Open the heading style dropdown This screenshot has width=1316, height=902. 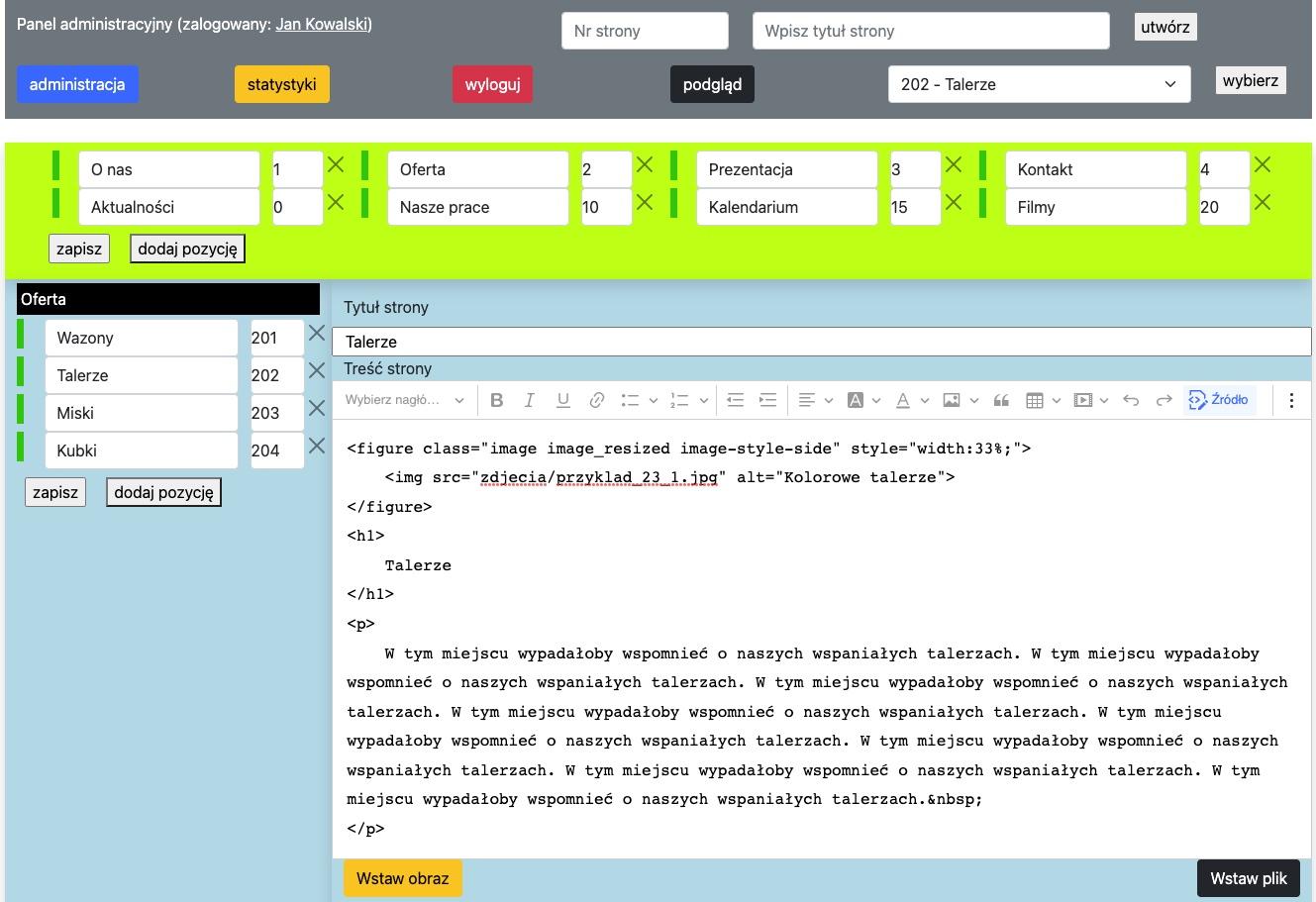tap(404, 400)
